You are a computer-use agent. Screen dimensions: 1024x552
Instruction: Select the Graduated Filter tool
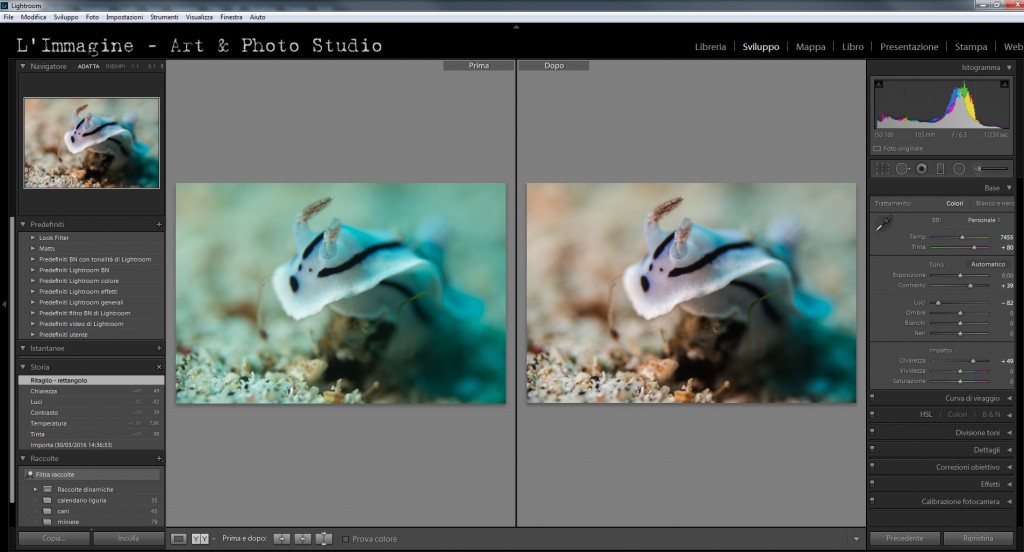[x=940, y=169]
